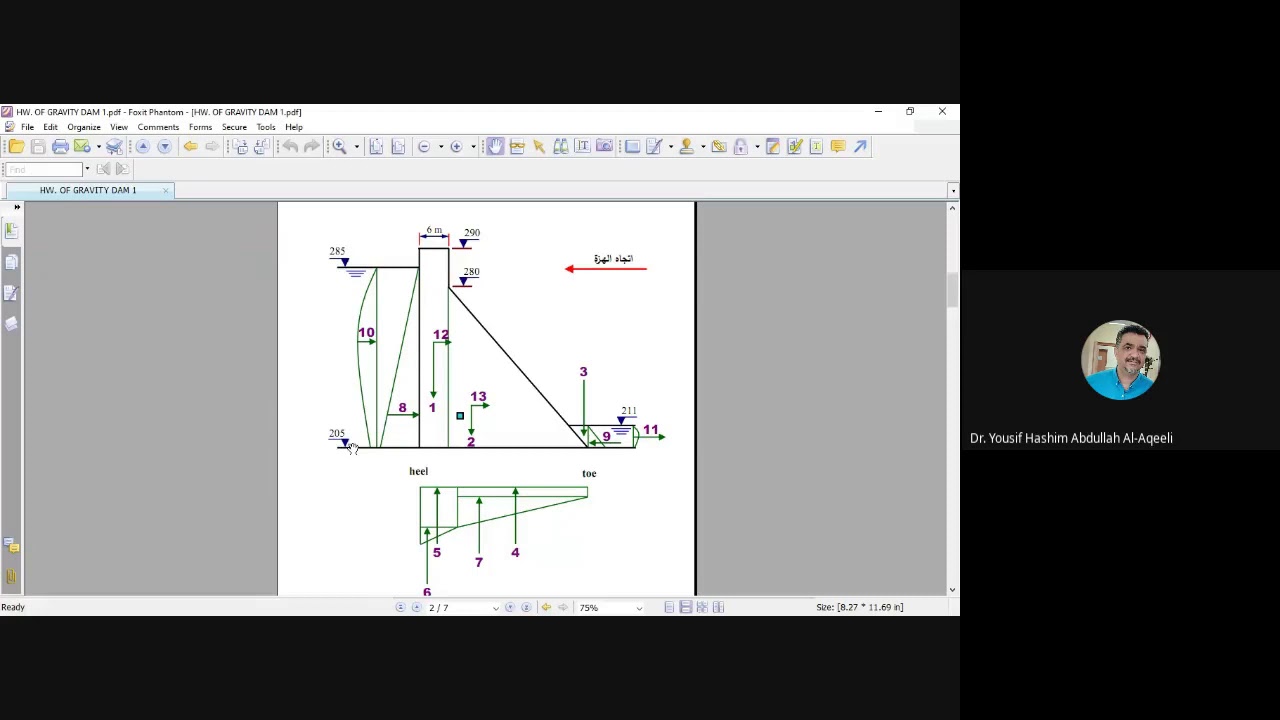Click the Next Page down-arrow icon
1280x720 pixels.
click(164, 147)
